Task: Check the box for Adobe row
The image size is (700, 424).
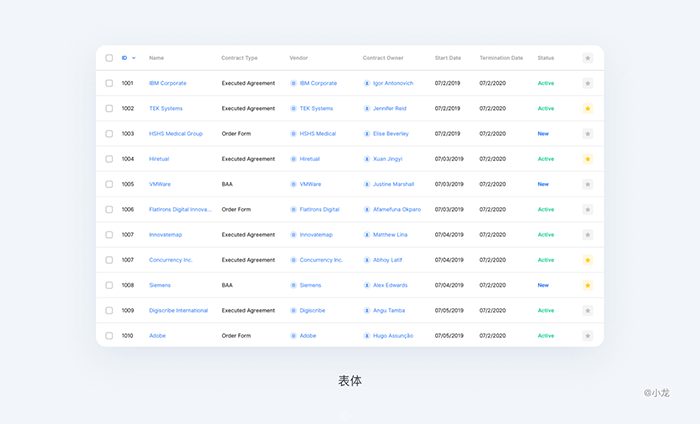Action: [x=109, y=336]
